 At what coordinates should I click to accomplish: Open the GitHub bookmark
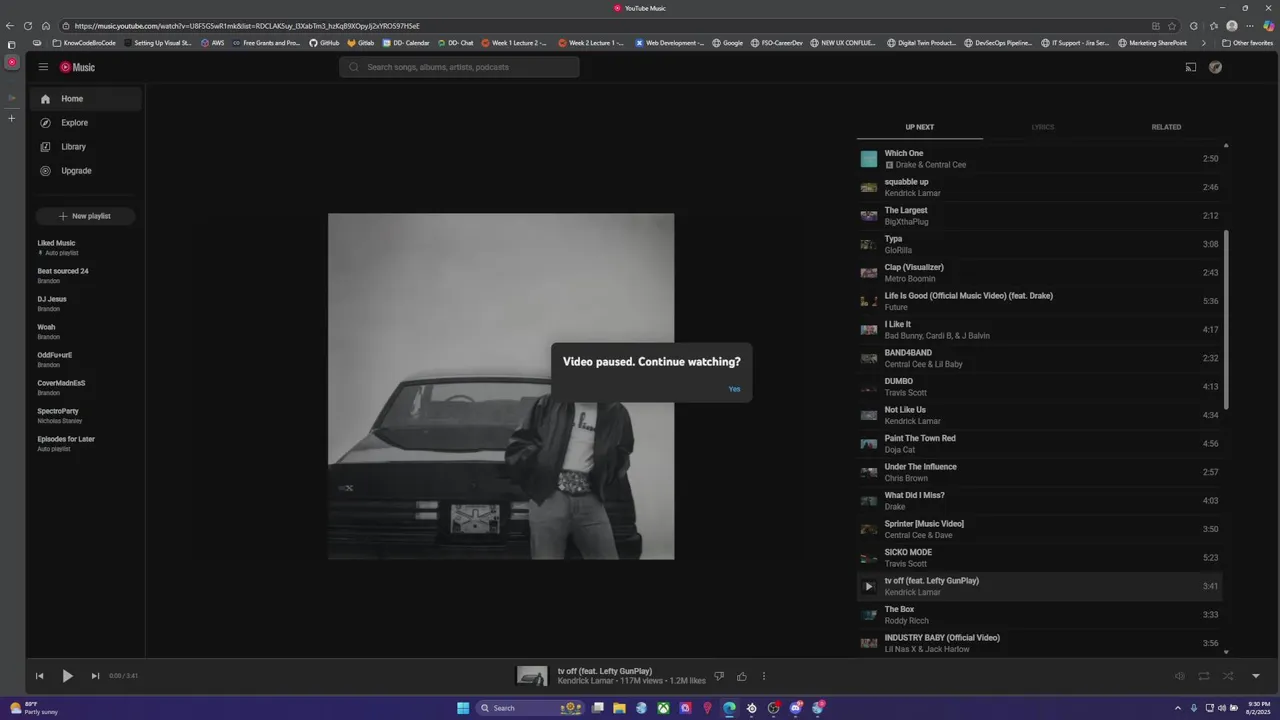click(x=324, y=43)
